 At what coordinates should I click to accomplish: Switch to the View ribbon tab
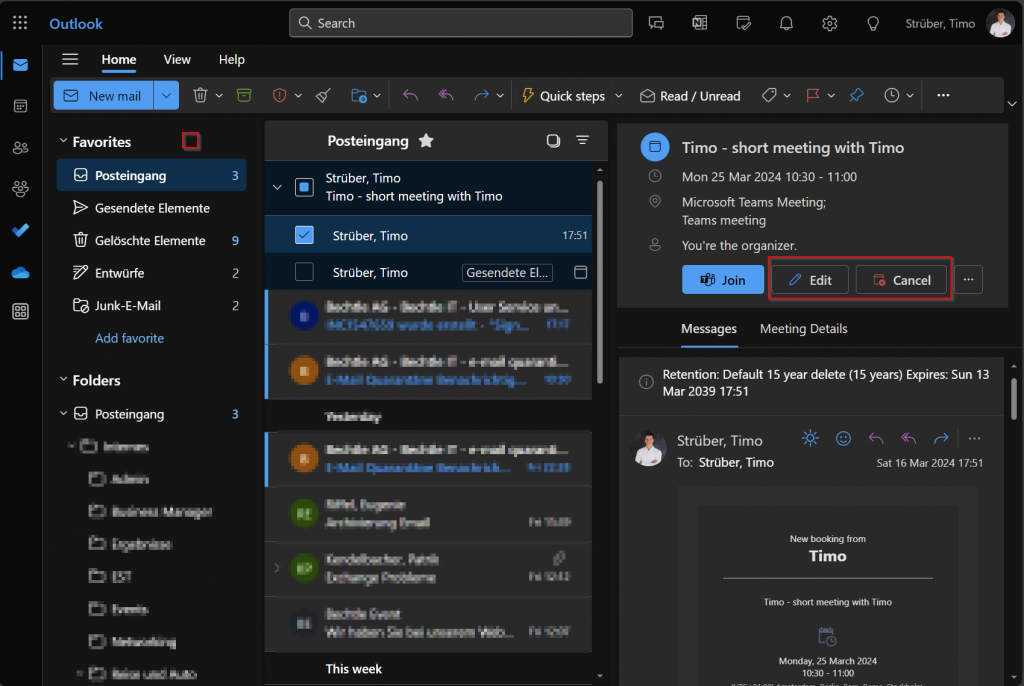tap(177, 60)
